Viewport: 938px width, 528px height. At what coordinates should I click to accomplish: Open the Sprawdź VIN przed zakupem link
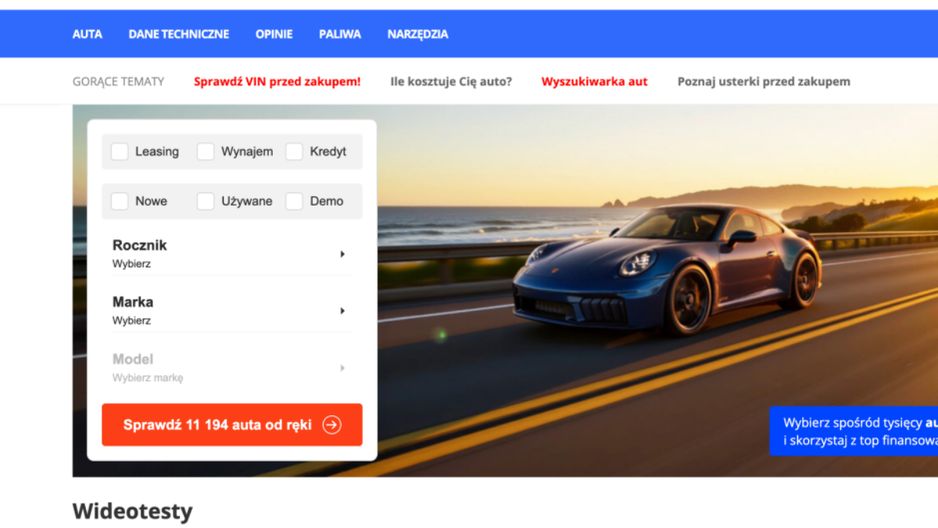(x=277, y=81)
